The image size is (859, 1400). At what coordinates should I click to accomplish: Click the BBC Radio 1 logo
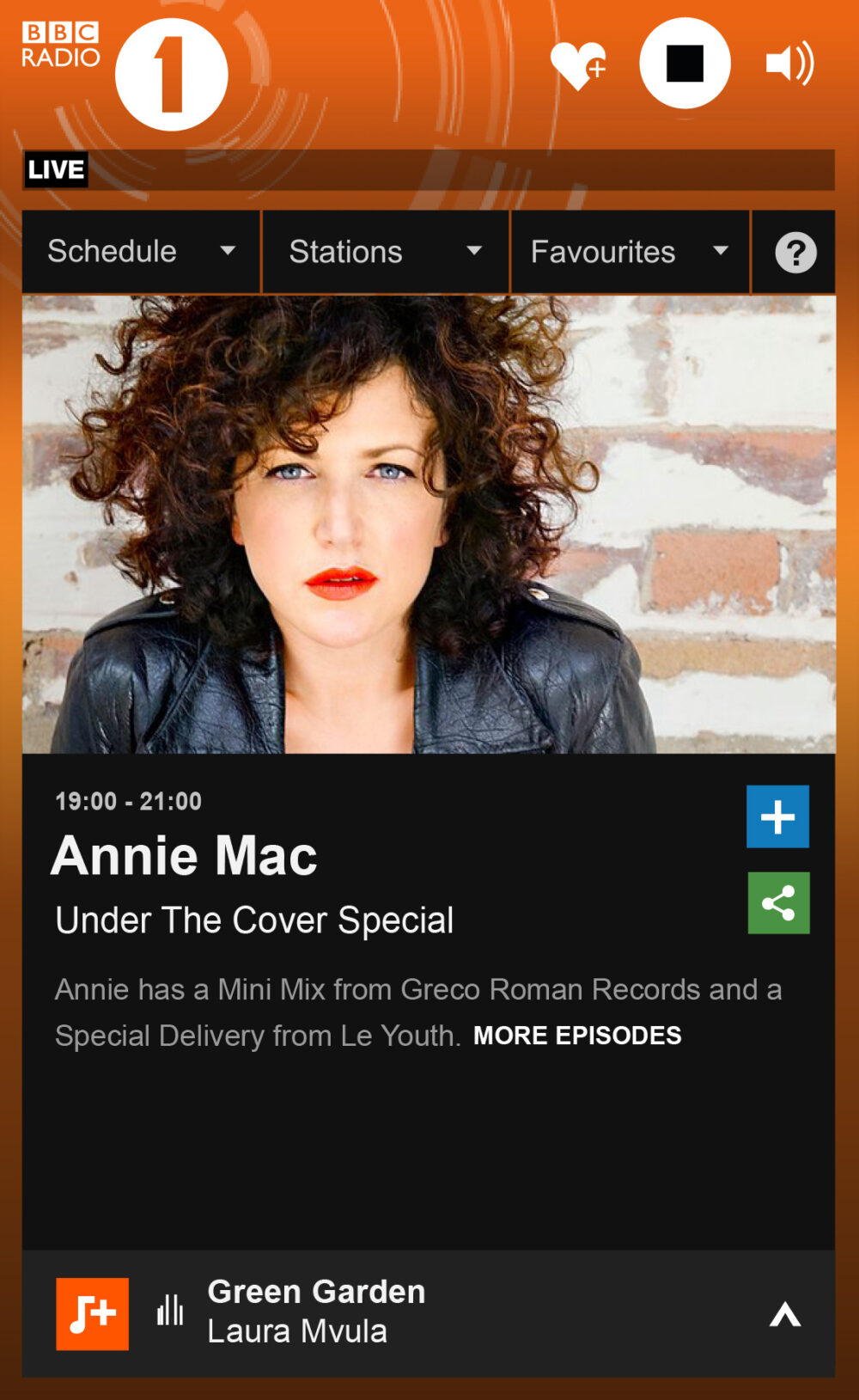click(125, 75)
